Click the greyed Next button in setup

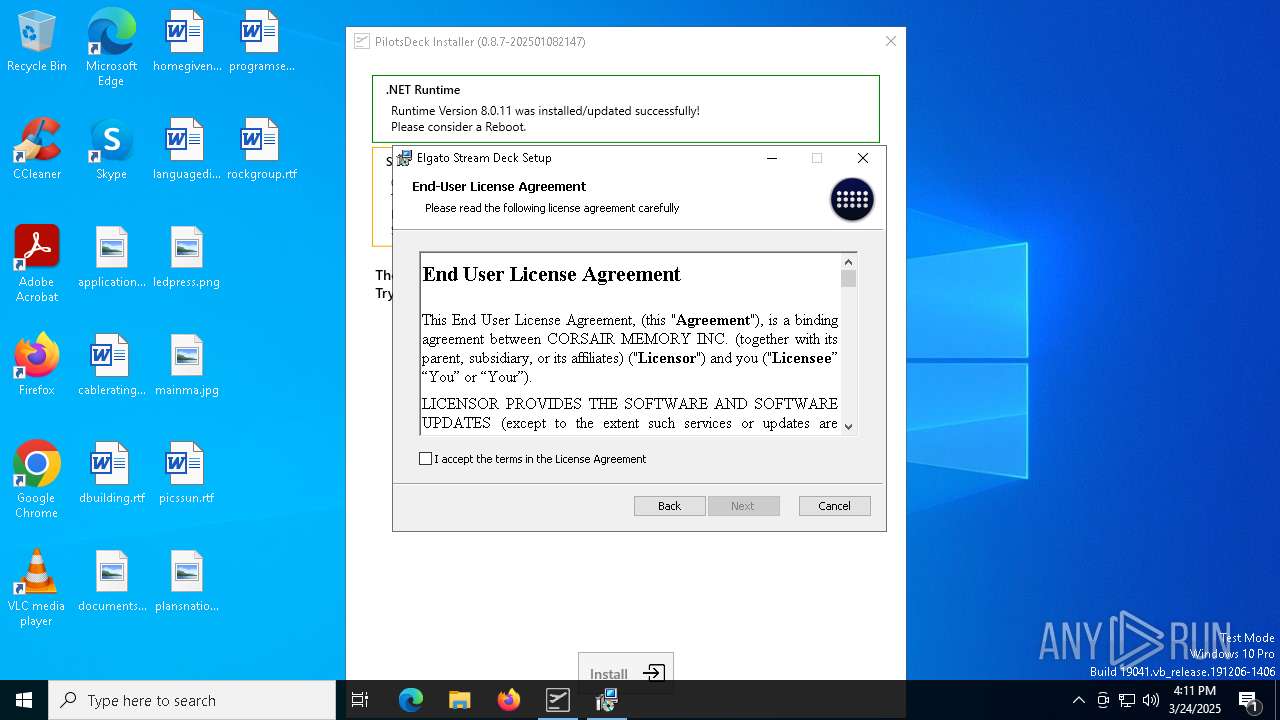tap(743, 506)
